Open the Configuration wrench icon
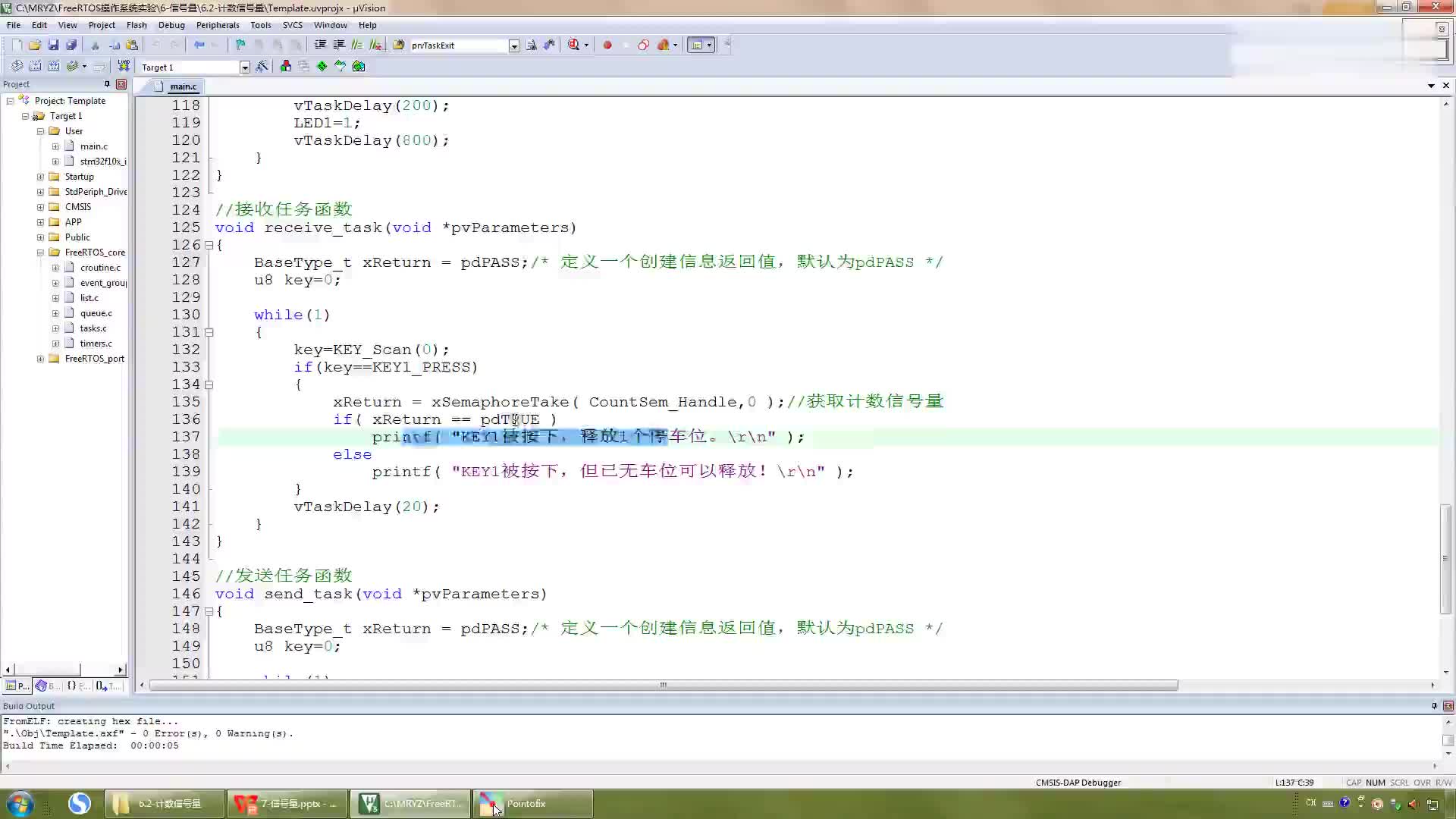Viewport: 1456px width, 819px height. tap(726, 45)
